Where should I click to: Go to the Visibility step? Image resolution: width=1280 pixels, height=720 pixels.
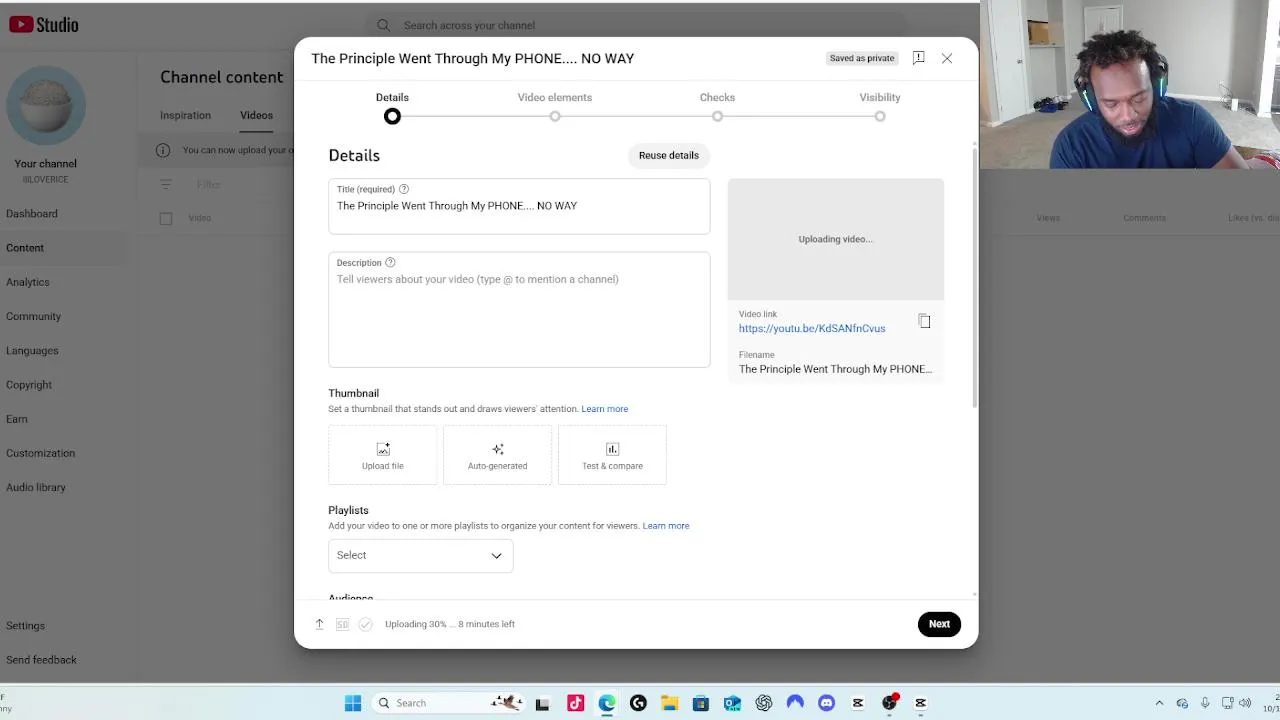880,107
